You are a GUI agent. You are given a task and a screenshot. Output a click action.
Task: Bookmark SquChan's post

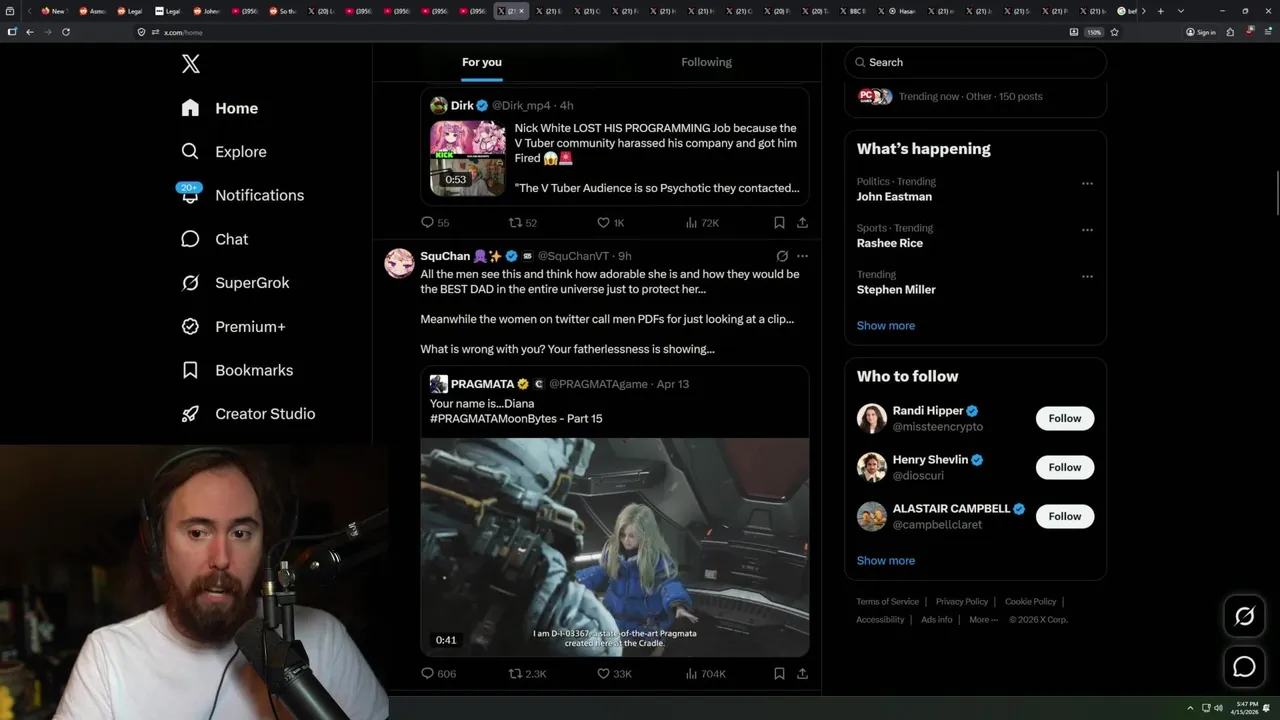(x=779, y=674)
